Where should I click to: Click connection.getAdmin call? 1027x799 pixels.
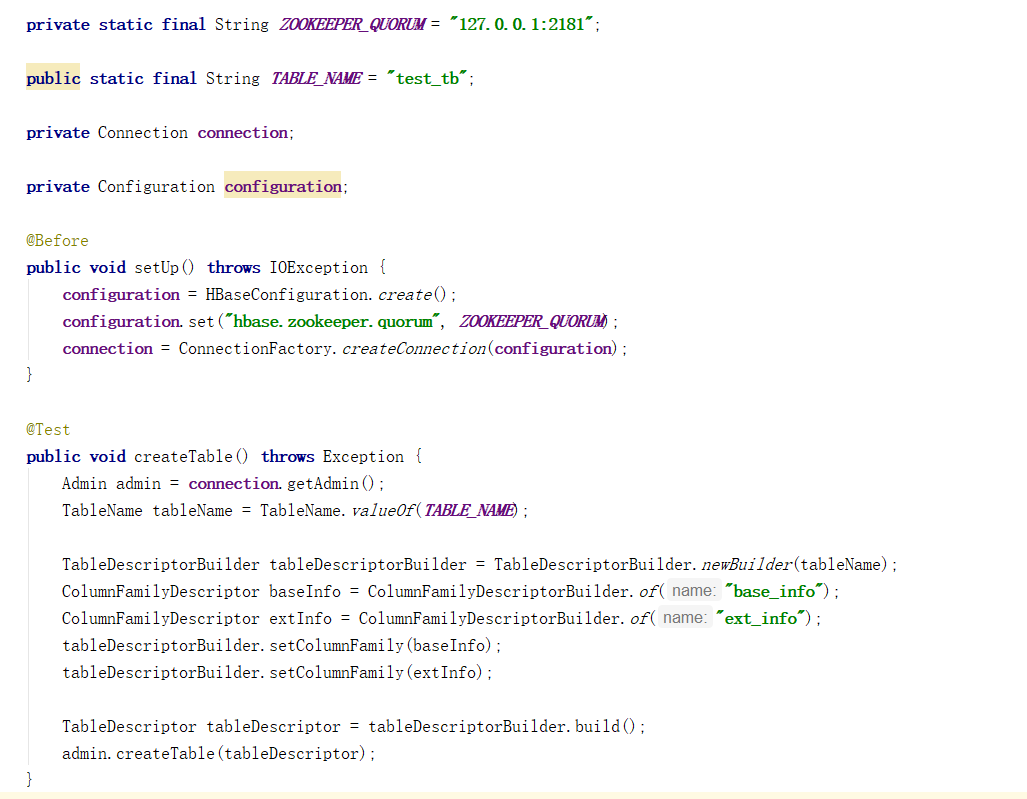coord(282,483)
